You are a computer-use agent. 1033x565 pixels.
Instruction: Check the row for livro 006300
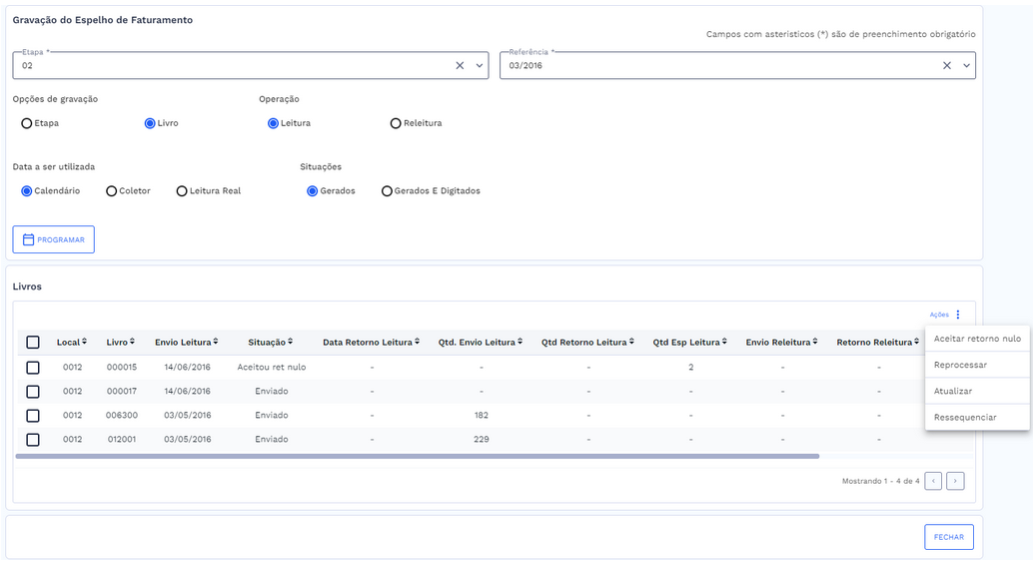tap(33, 415)
